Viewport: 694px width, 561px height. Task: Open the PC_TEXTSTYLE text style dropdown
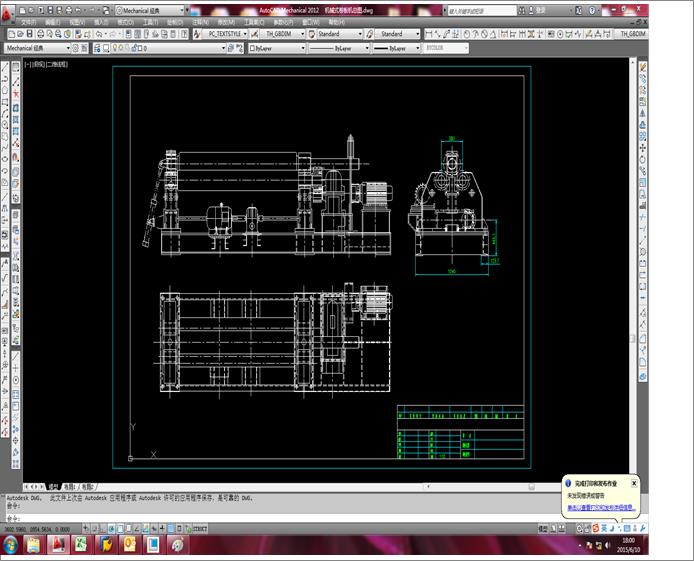click(x=225, y=34)
